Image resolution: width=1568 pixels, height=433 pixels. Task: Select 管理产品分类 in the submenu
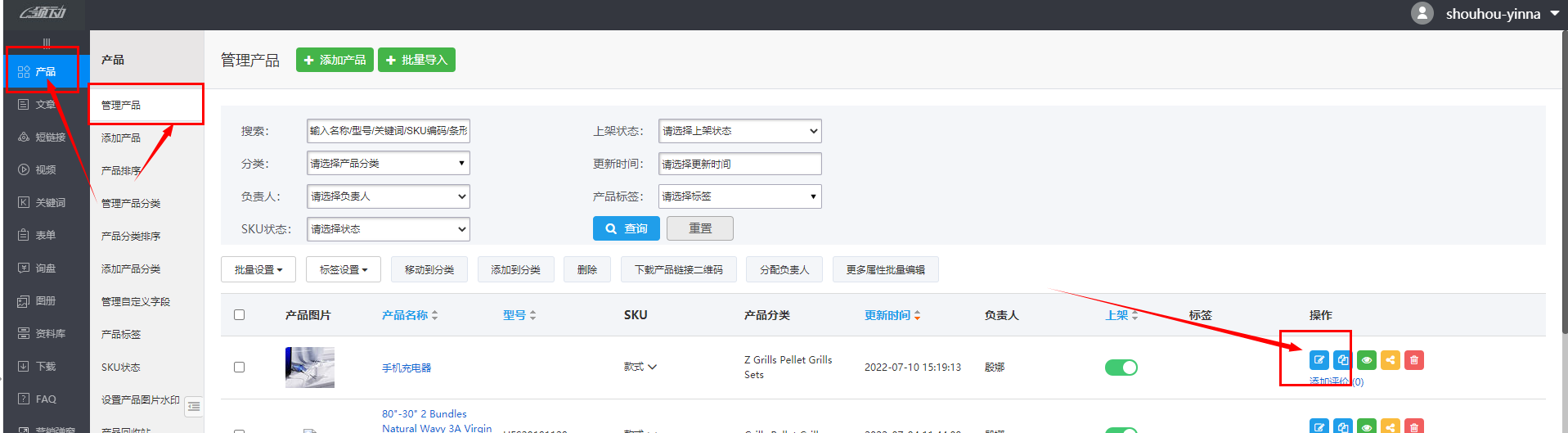click(131, 203)
